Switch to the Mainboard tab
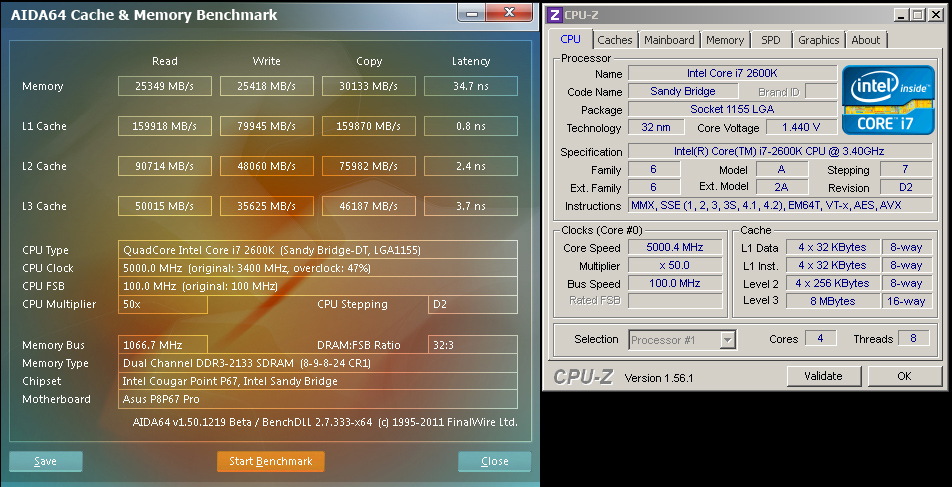 pos(669,40)
